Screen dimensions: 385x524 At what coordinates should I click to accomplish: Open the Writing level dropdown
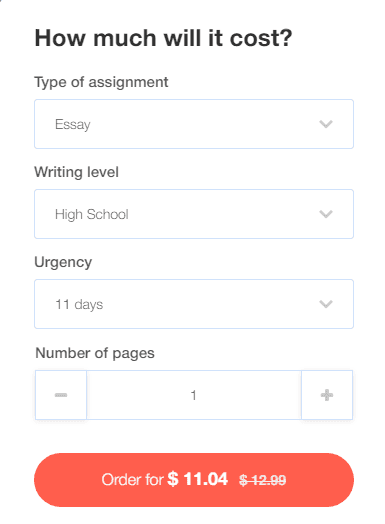[194, 214]
